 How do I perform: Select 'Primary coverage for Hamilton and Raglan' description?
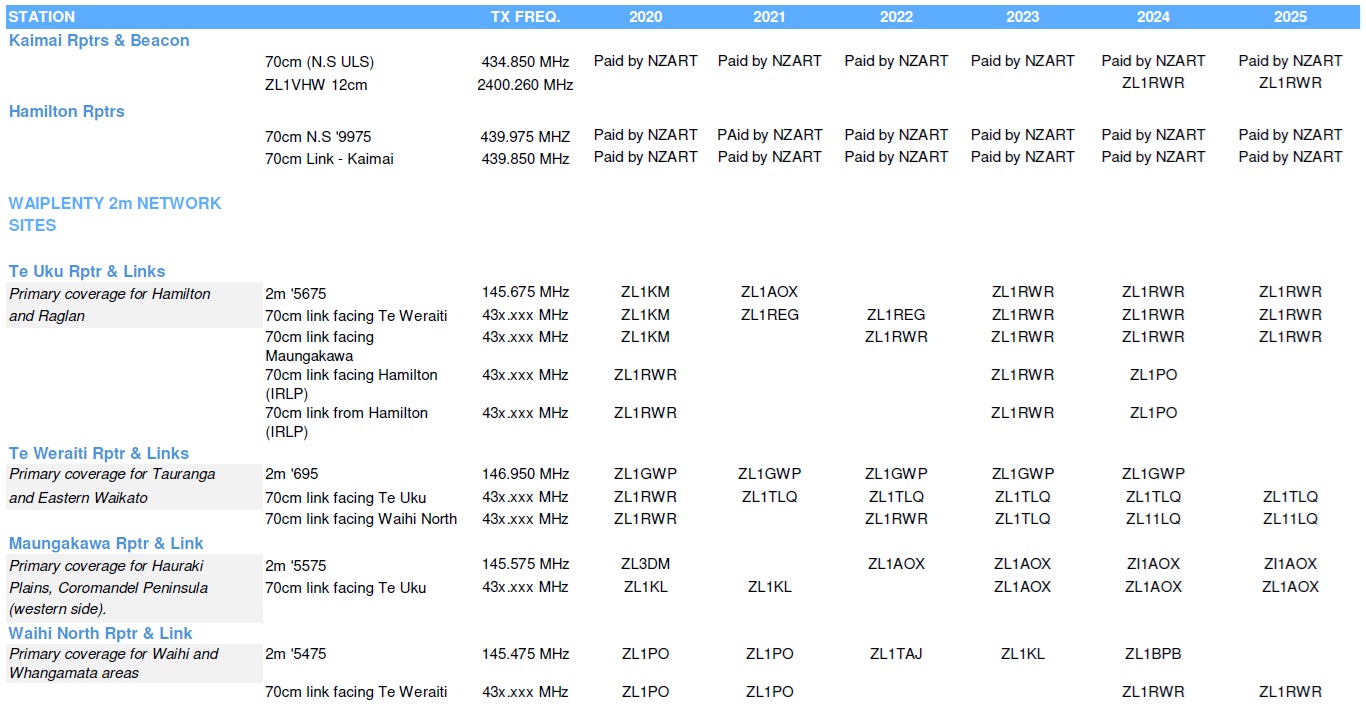pyautogui.click(x=110, y=305)
